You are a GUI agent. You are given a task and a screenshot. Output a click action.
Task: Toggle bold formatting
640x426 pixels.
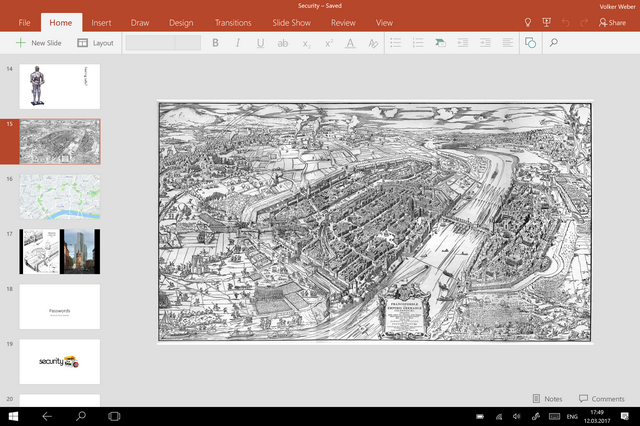(x=215, y=43)
